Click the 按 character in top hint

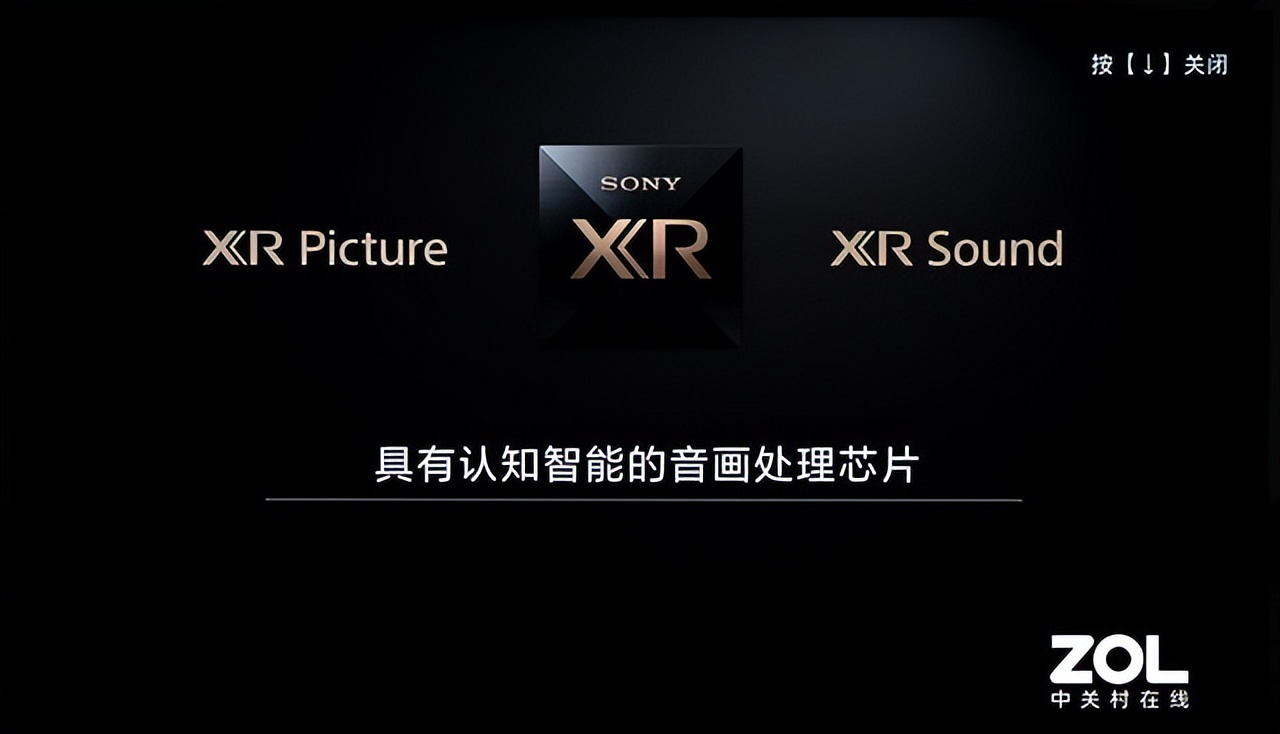(1102, 65)
